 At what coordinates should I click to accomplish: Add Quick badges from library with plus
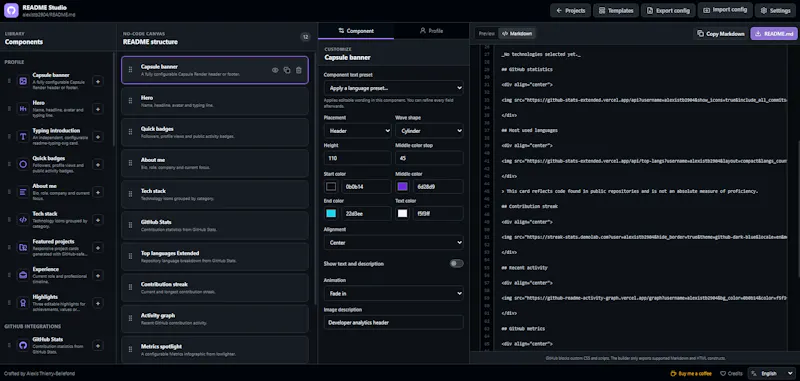[98, 164]
